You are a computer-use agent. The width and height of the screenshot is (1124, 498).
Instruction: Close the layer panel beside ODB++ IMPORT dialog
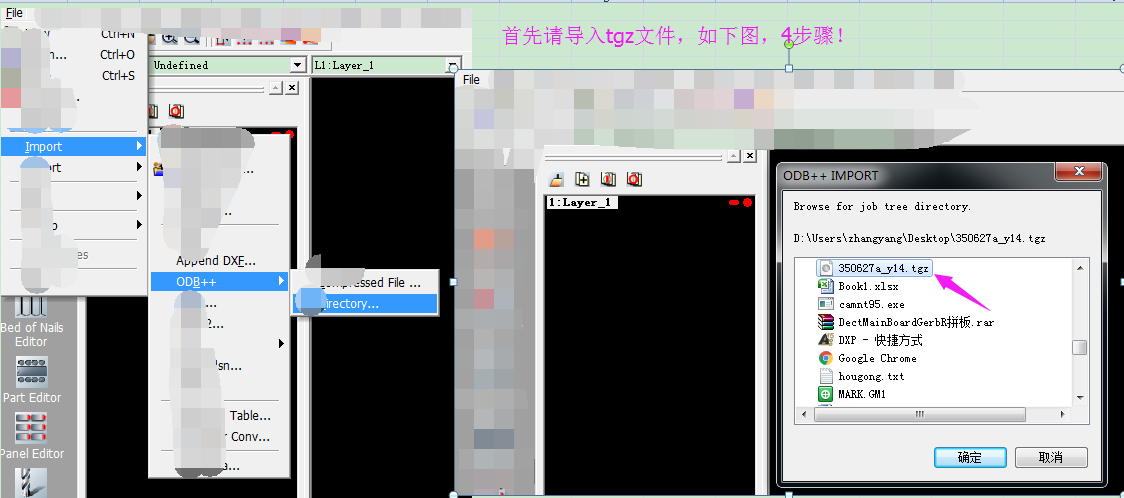(750, 155)
